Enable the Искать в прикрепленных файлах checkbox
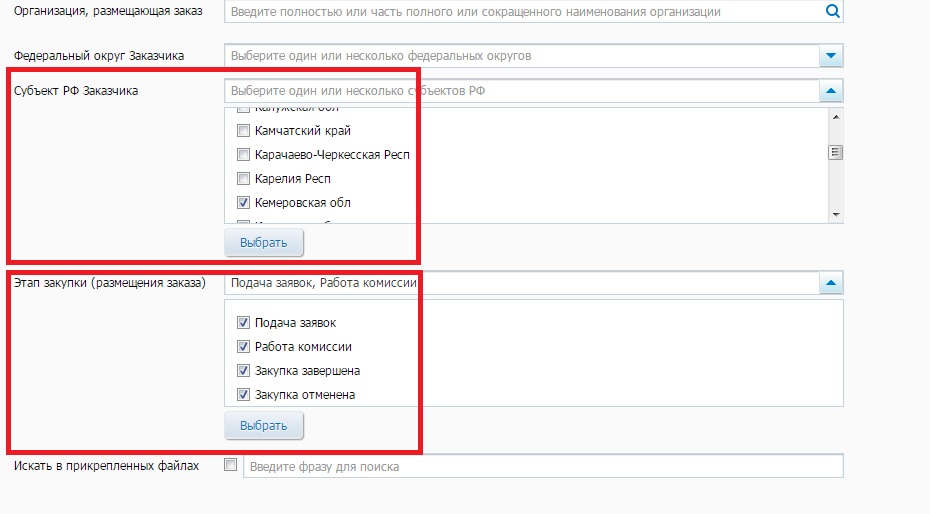Image resolution: width=930 pixels, height=514 pixels. 231,465
